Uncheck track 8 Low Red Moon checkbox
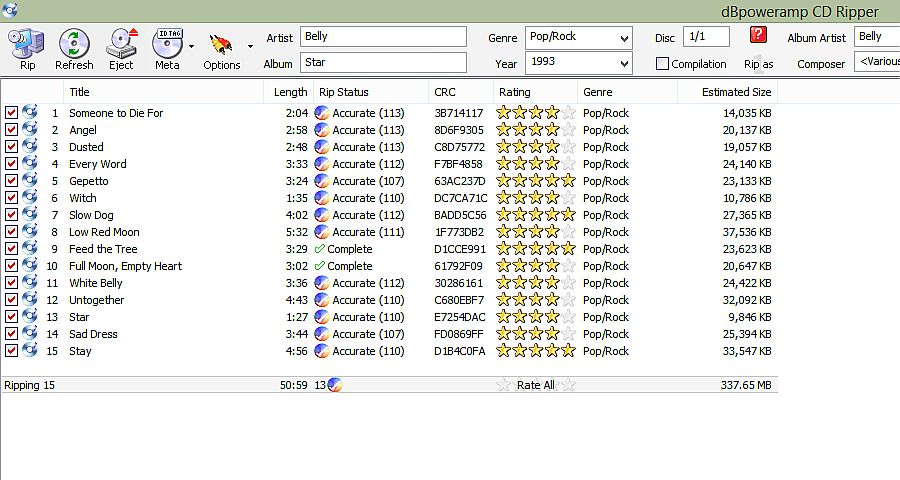The image size is (900, 480). coord(11,231)
